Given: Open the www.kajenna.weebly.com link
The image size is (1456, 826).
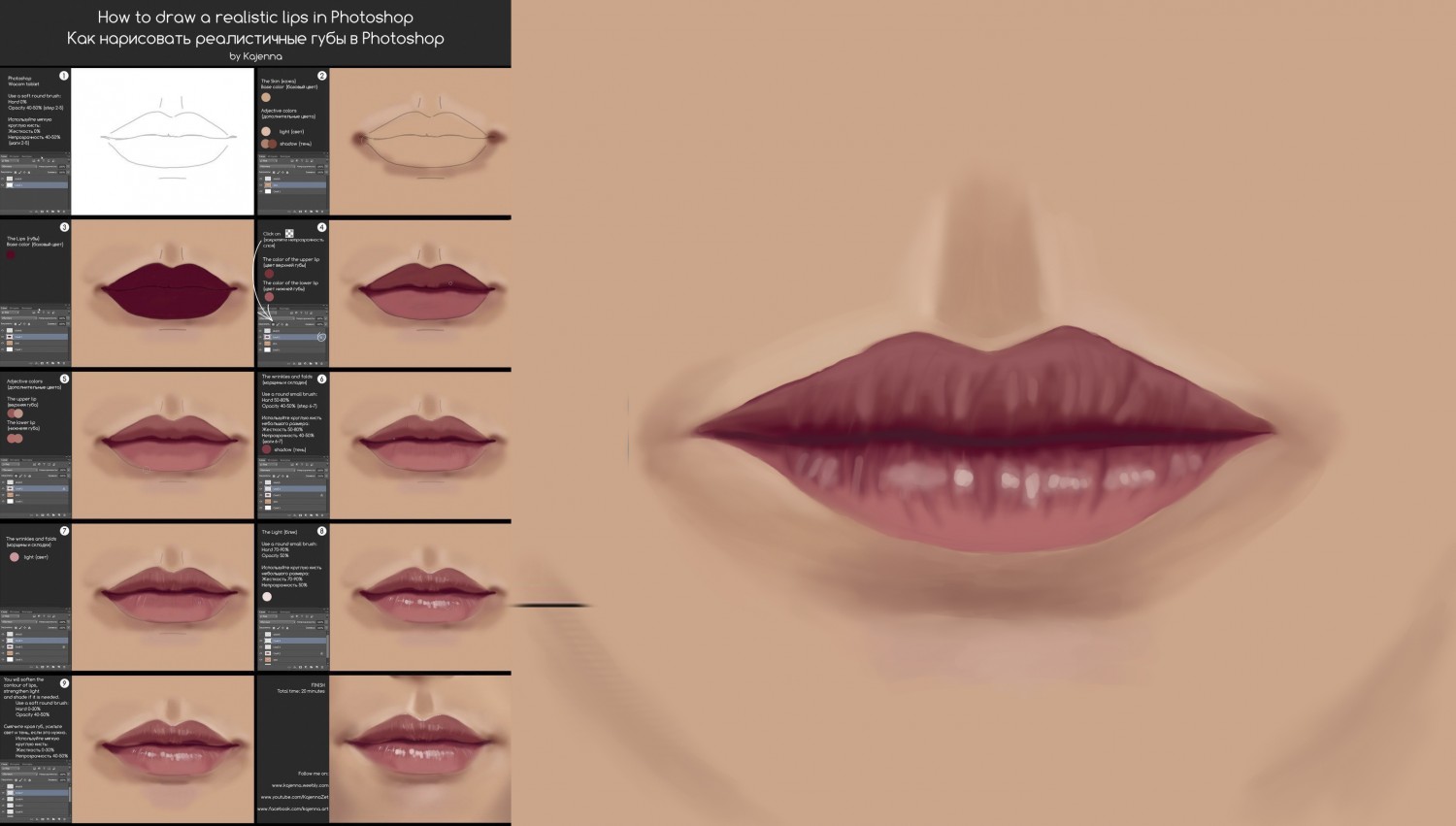Looking at the screenshot, I should [x=300, y=785].
